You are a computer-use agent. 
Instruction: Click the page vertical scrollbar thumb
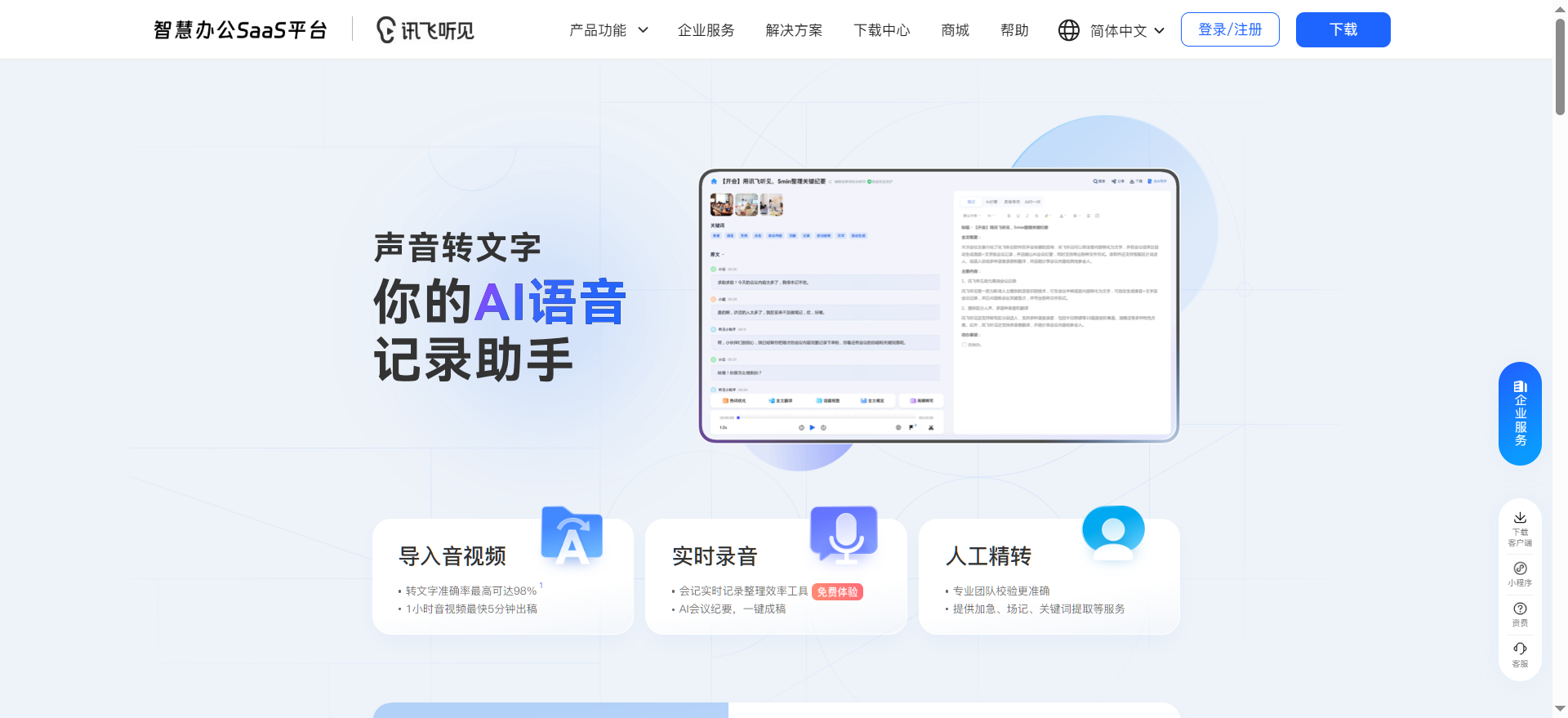coord(1560,67)
